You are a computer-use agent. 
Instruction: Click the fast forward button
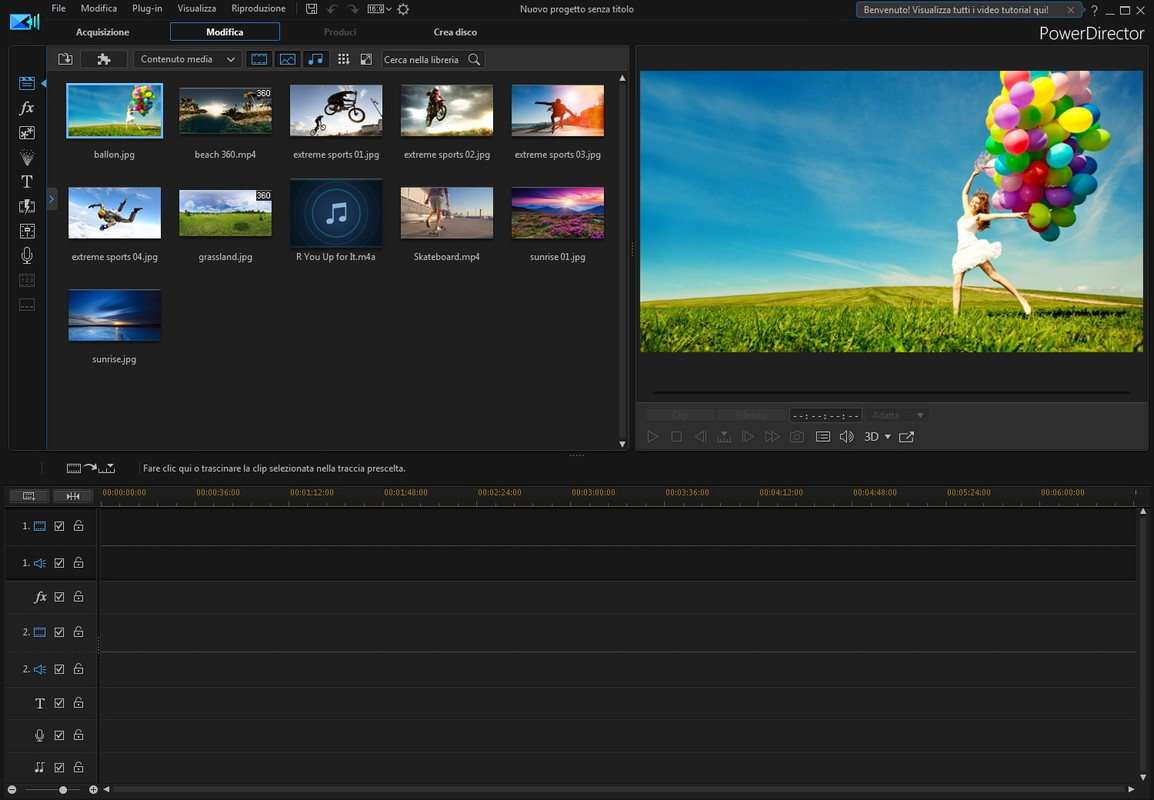772,437
